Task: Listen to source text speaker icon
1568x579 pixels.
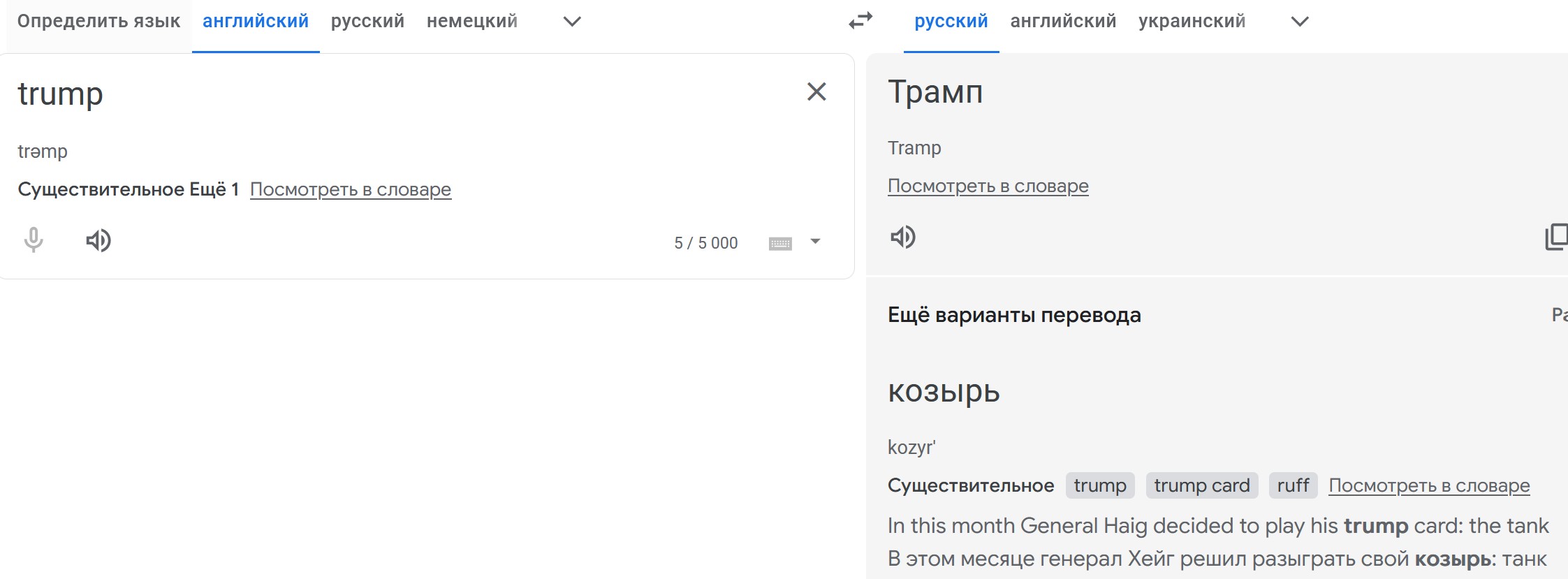Action: [98, 240]
